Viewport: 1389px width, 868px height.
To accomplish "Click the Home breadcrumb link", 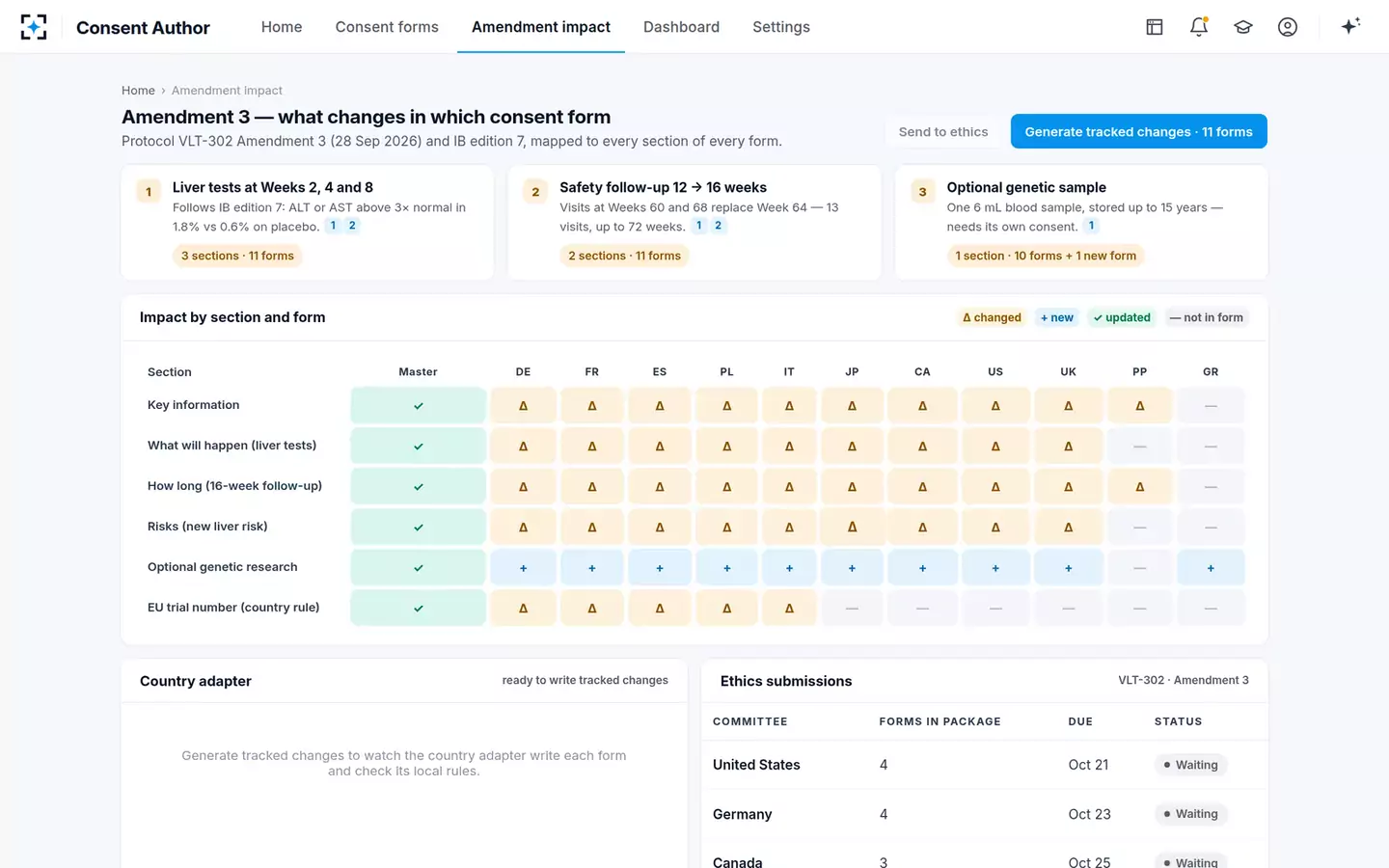I will point(138,91).
